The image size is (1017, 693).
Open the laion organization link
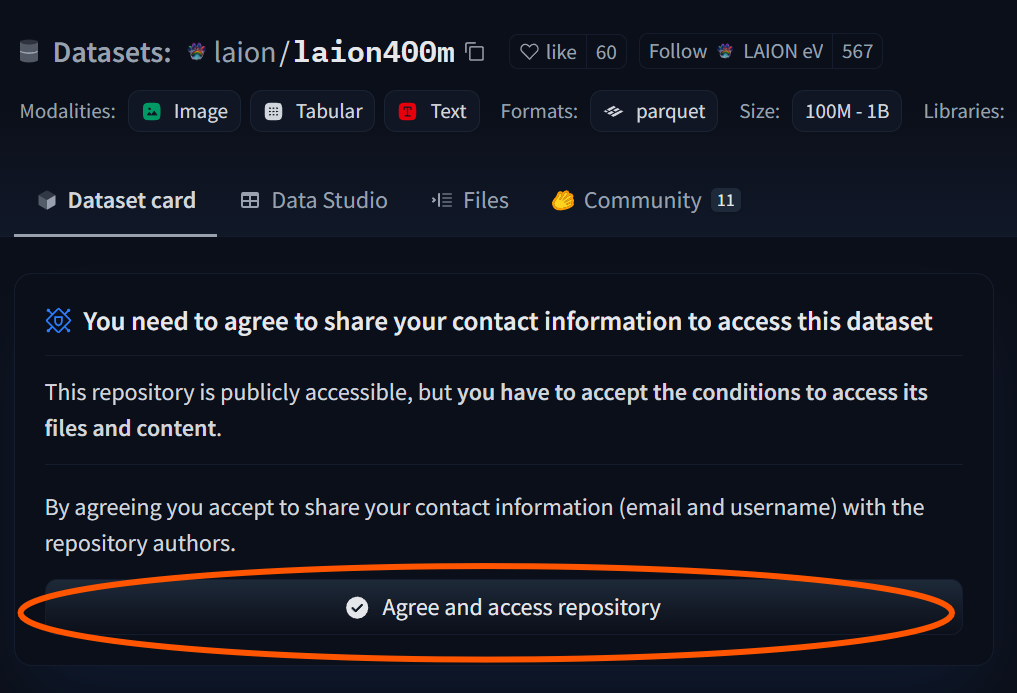coord(243,51)
